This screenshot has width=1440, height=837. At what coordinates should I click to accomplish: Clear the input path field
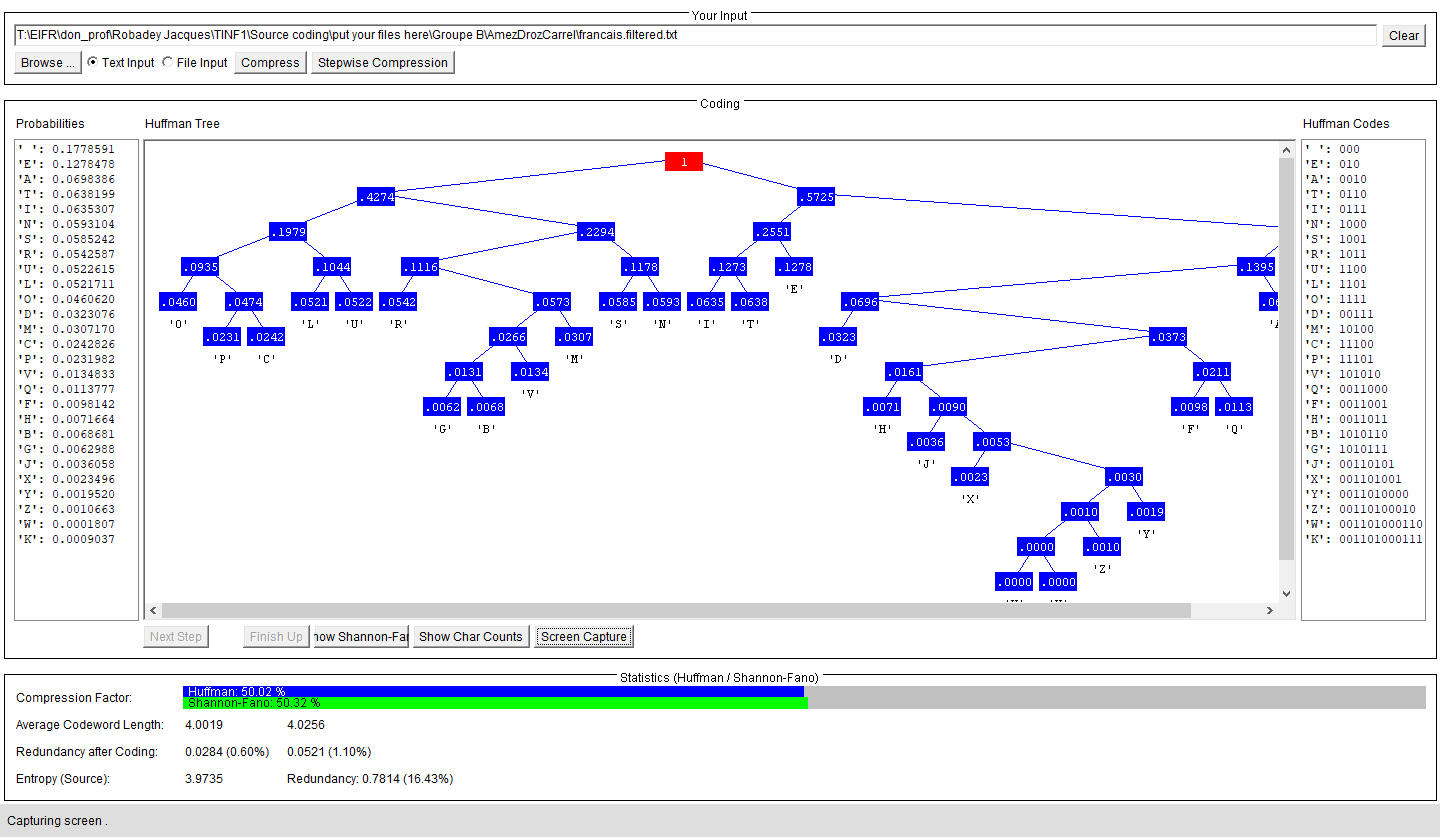point(1403,36)
